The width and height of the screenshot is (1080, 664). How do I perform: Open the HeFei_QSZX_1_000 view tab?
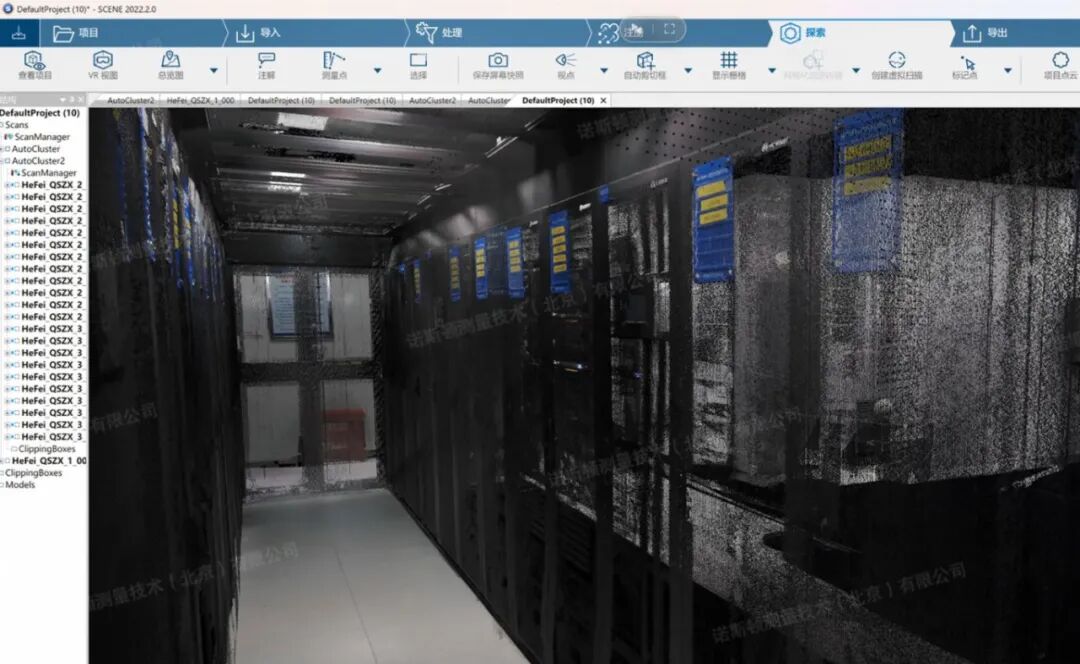click(200, 101)
